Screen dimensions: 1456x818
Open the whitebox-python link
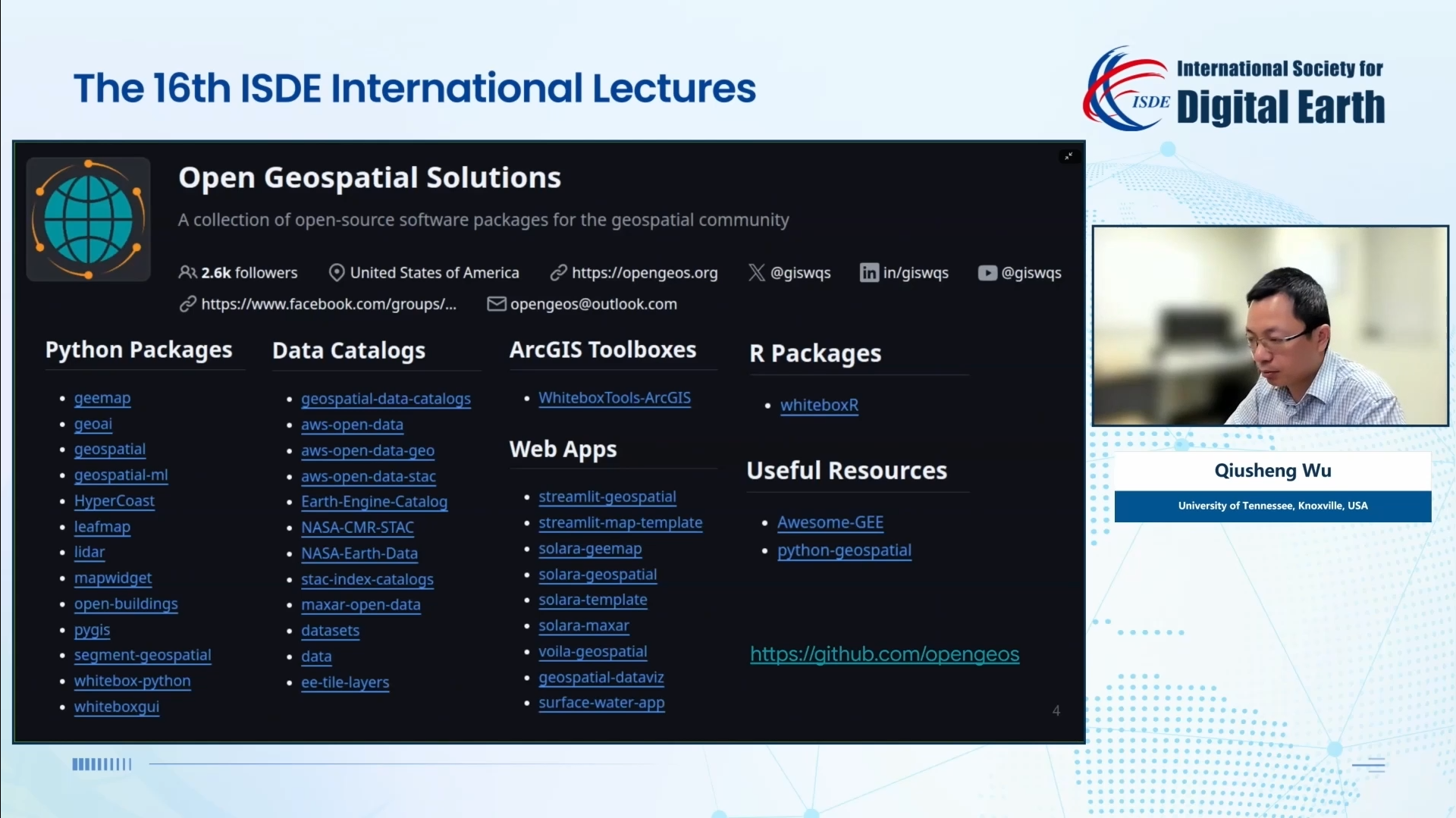tap(133, 681)
